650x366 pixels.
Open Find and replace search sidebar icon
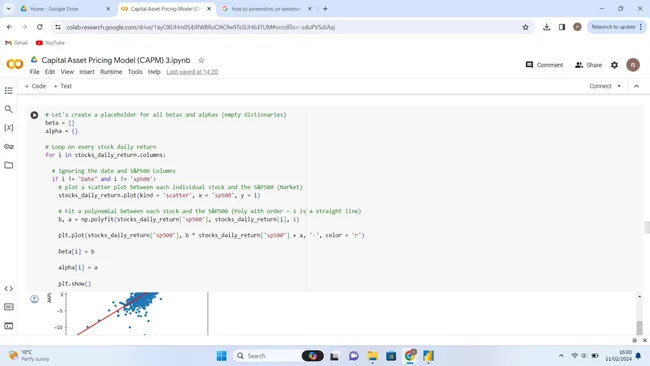8,109
